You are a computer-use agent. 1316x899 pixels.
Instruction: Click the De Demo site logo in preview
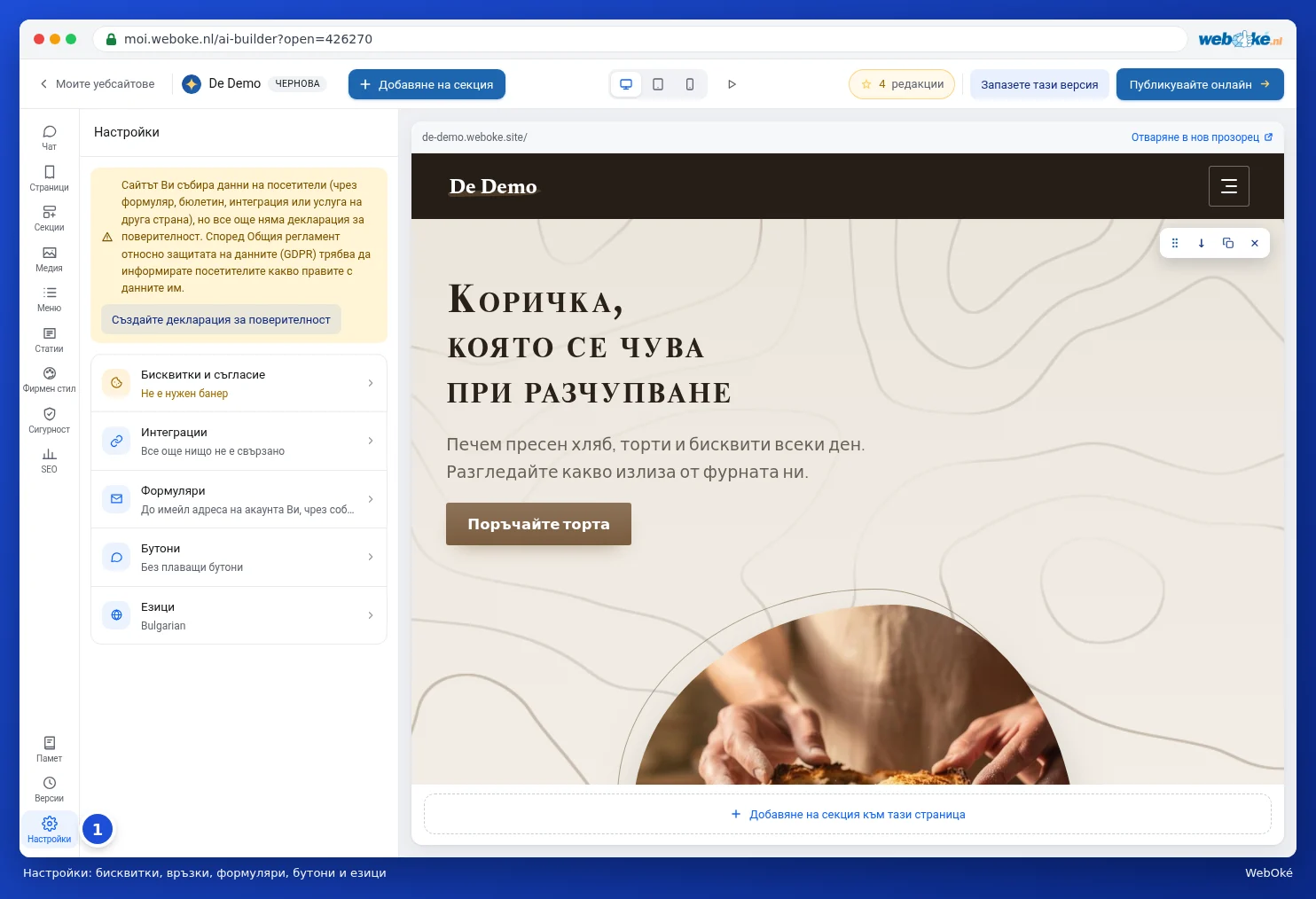(x=493, y=186)
